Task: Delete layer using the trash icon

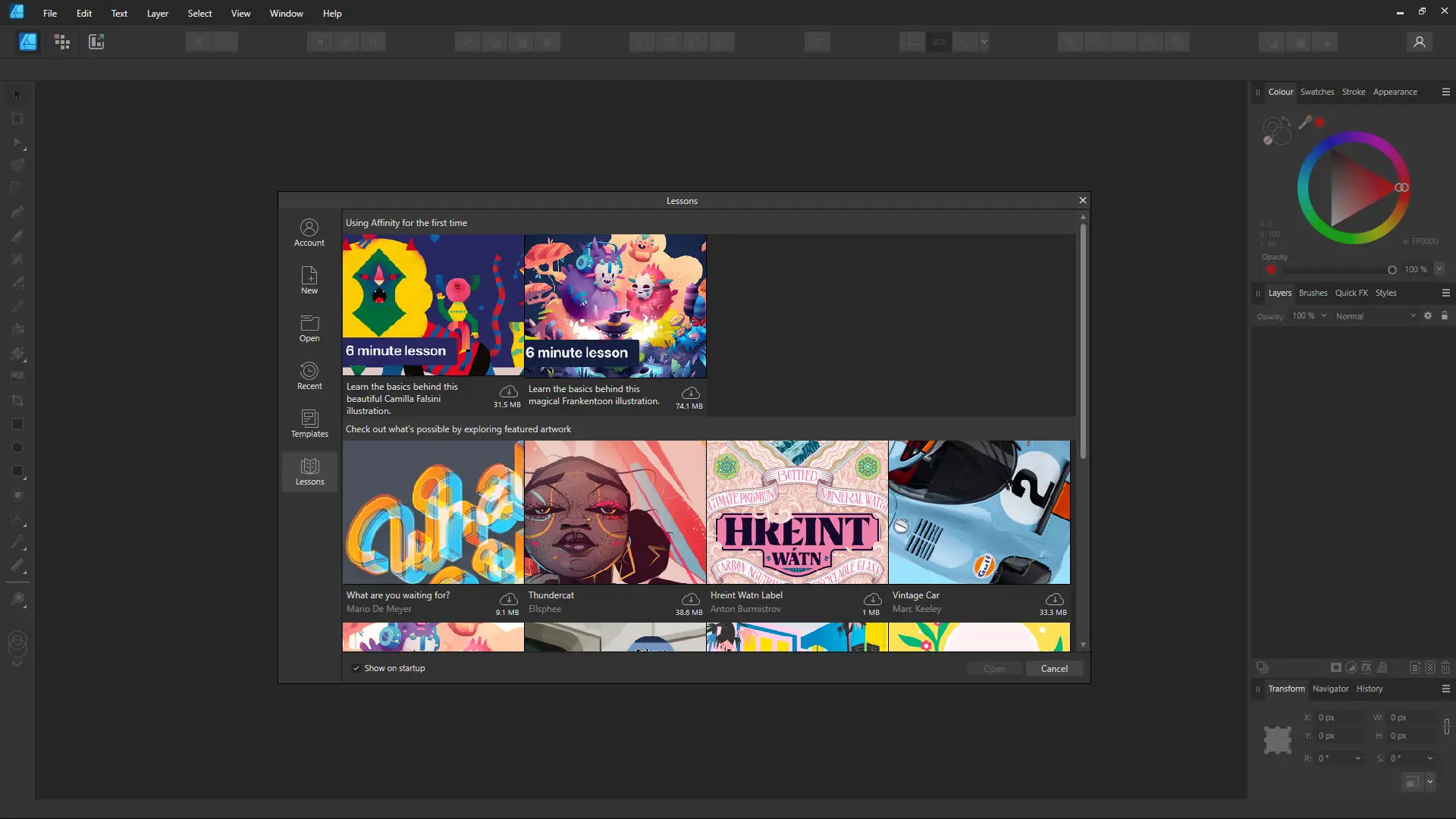Action: 1445,667
